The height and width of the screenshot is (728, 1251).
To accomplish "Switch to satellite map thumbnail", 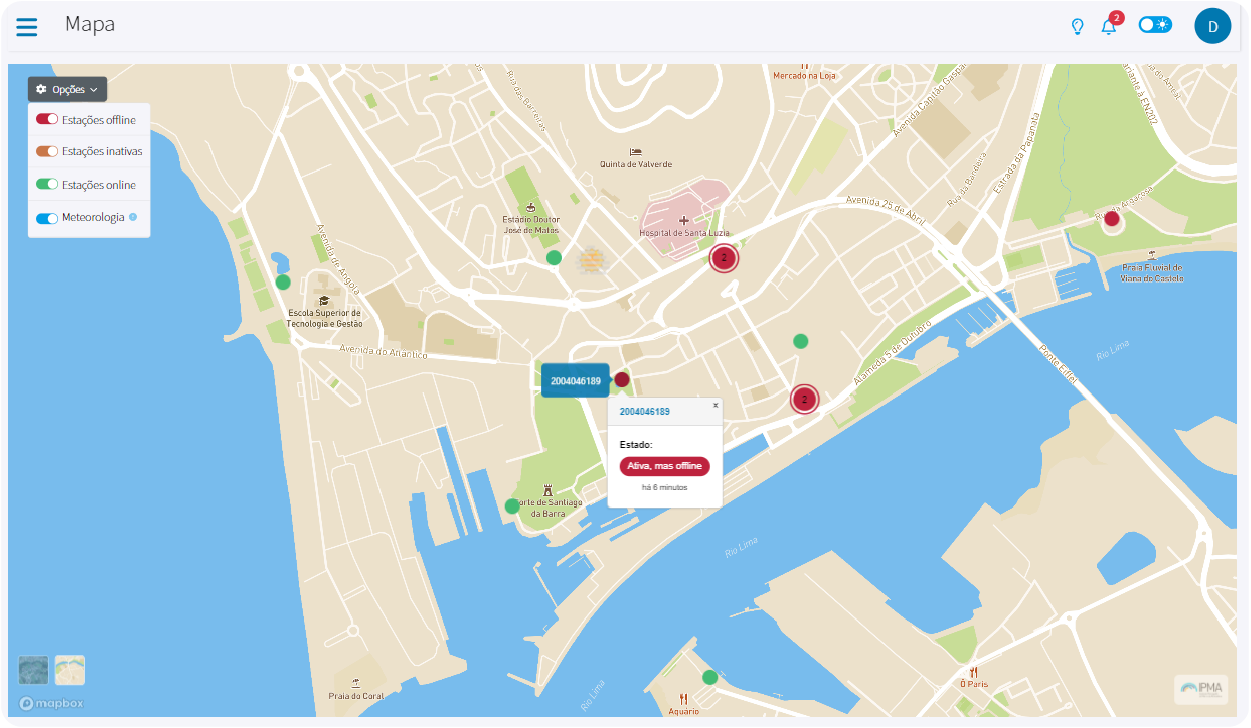I will point(33,670).
